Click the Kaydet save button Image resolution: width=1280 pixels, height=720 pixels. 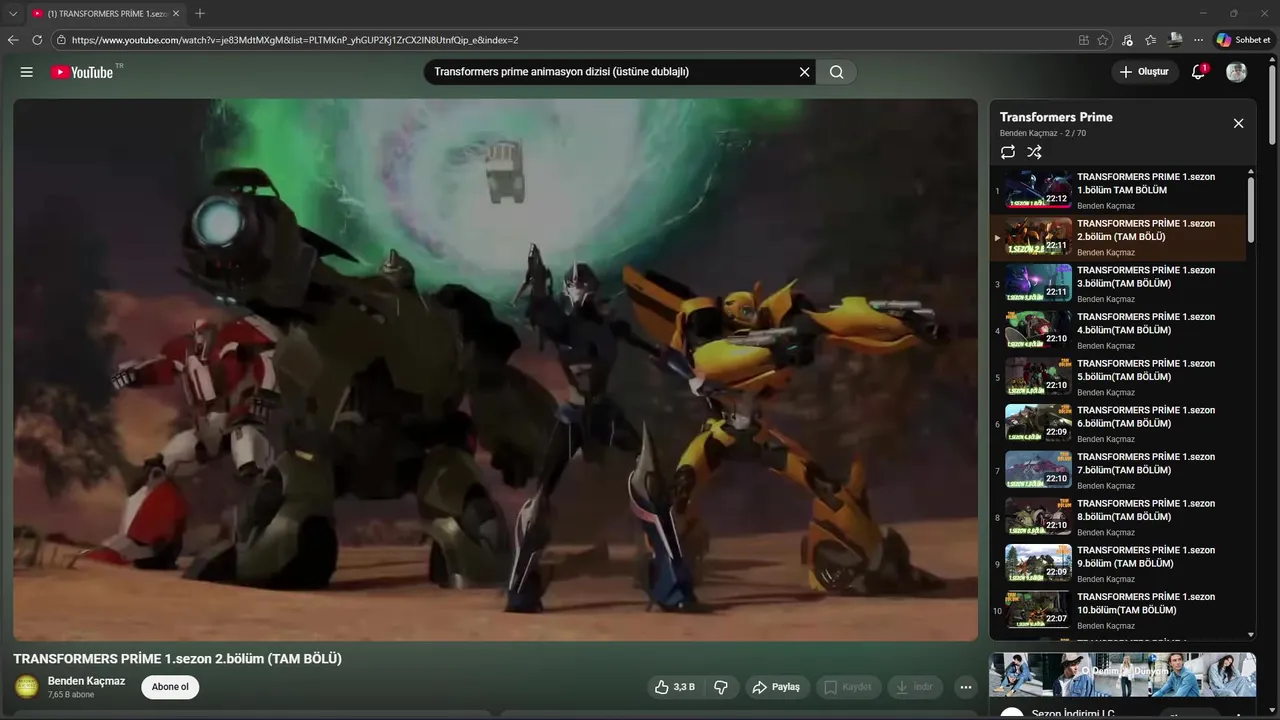pyautogui.click(x=847, y=687)
